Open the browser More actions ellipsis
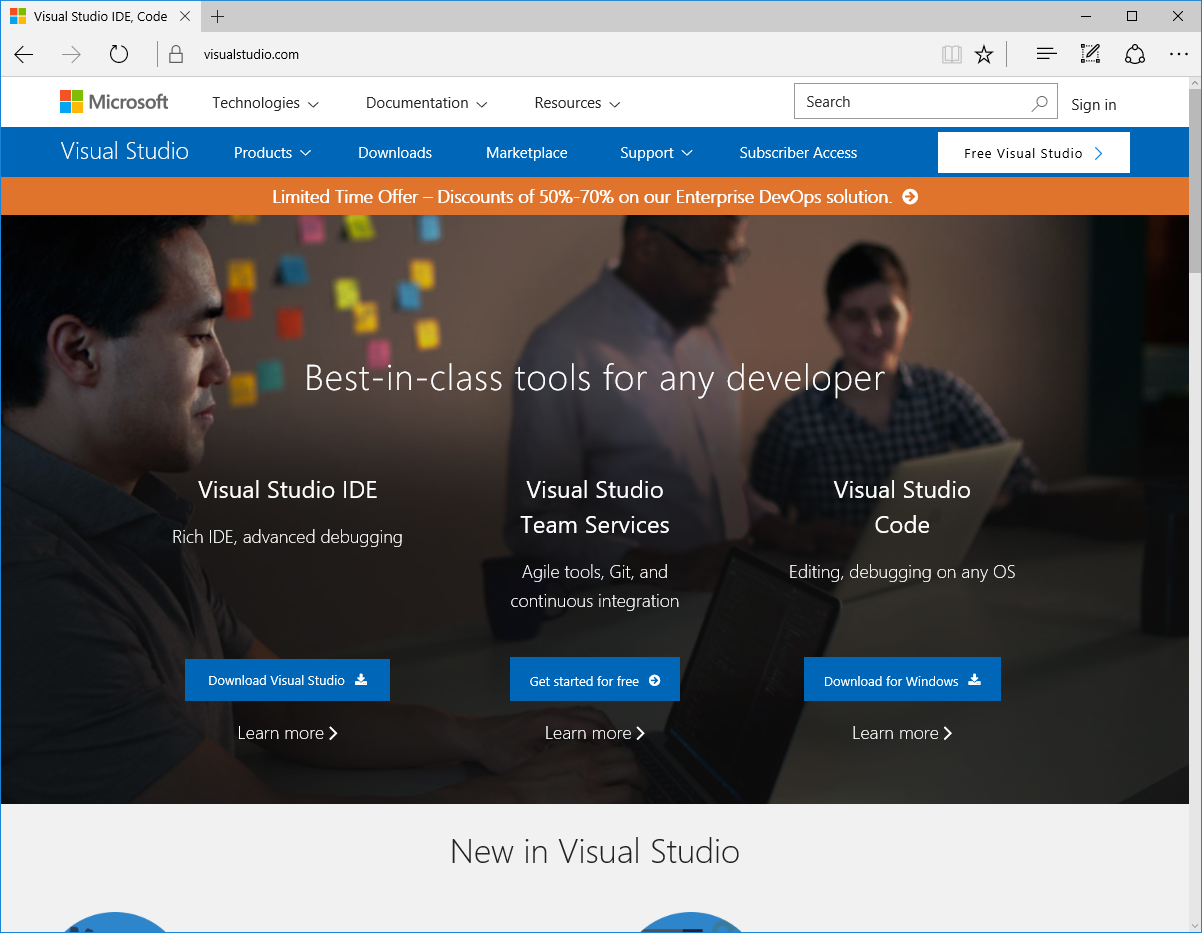The height and width of the screenshot is (933, 1202). tap(1179, 54)
